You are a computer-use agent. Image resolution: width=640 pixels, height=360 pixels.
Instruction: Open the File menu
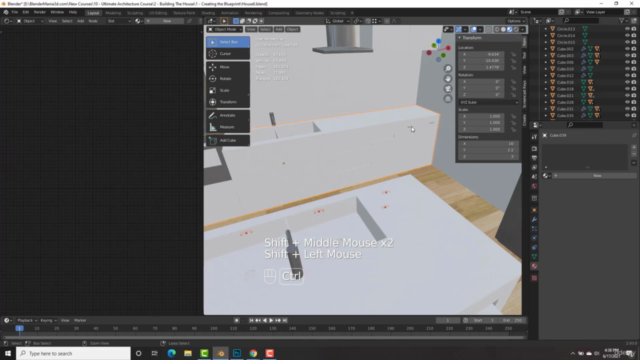pos(15,12)
